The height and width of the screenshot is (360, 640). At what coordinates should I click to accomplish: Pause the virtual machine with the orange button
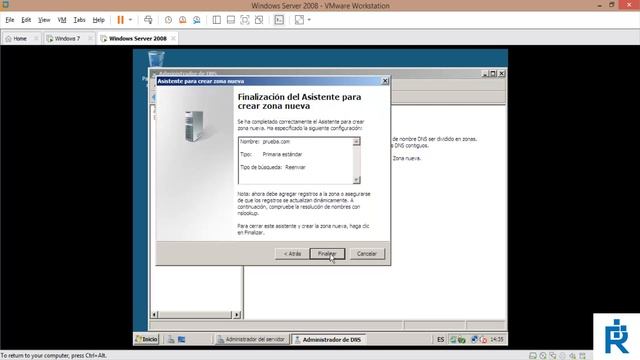[120, 20]
